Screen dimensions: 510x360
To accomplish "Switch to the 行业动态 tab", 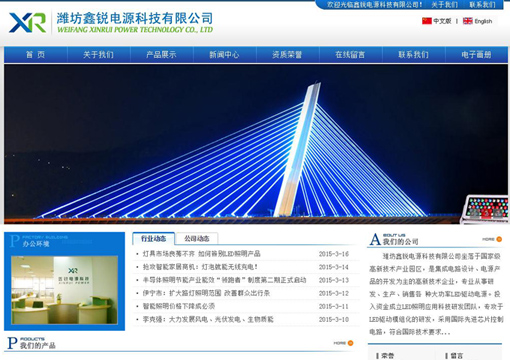I will click(153, 238).
